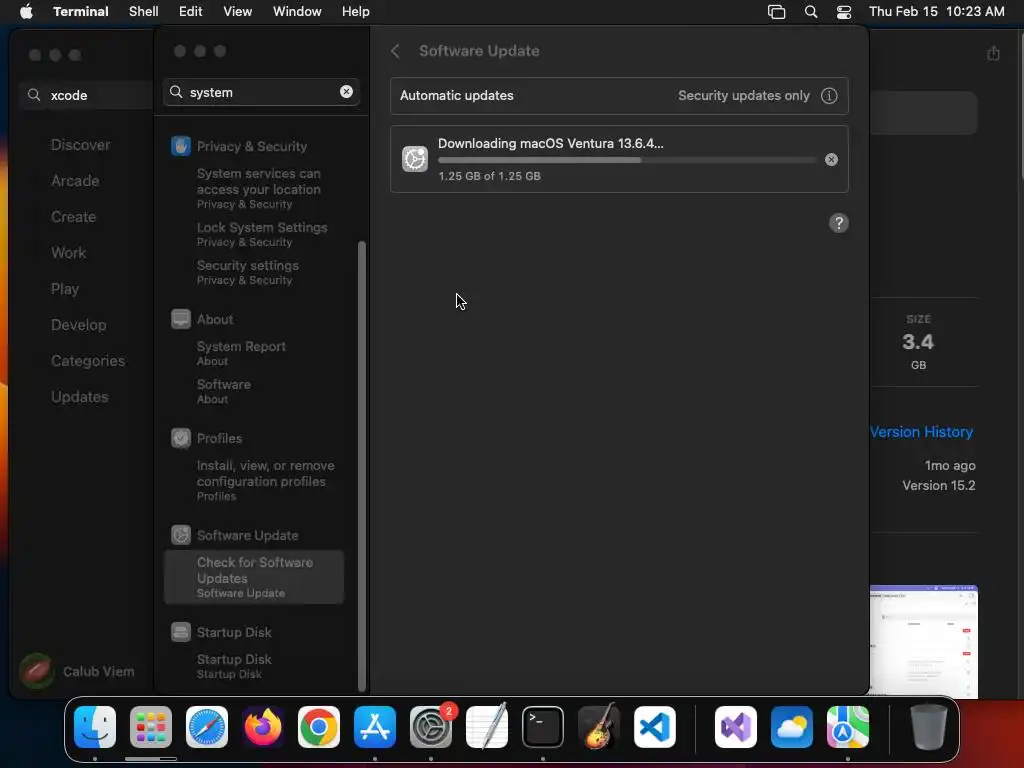Click the settings search field containing 'system'
Image resolution: width=1024 pixels, height=768 pixels.
(x=261, y=92)
